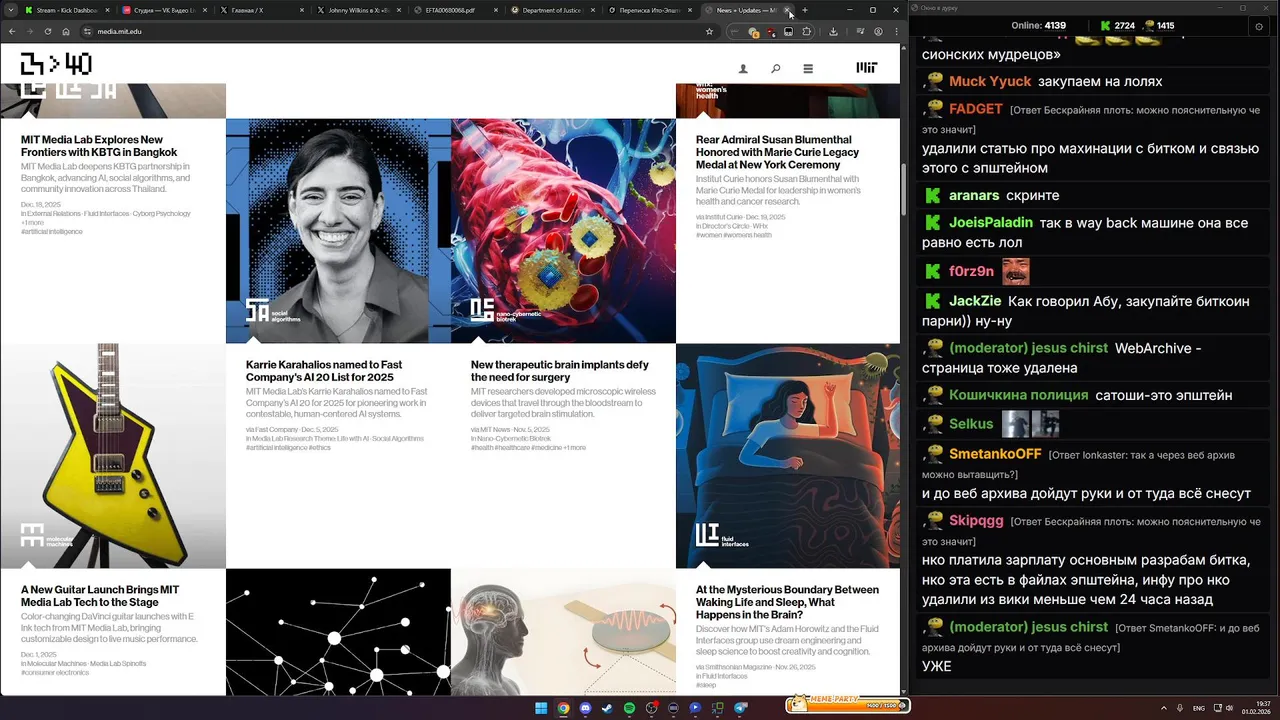Open the New Guitar Launch article title

100,596
